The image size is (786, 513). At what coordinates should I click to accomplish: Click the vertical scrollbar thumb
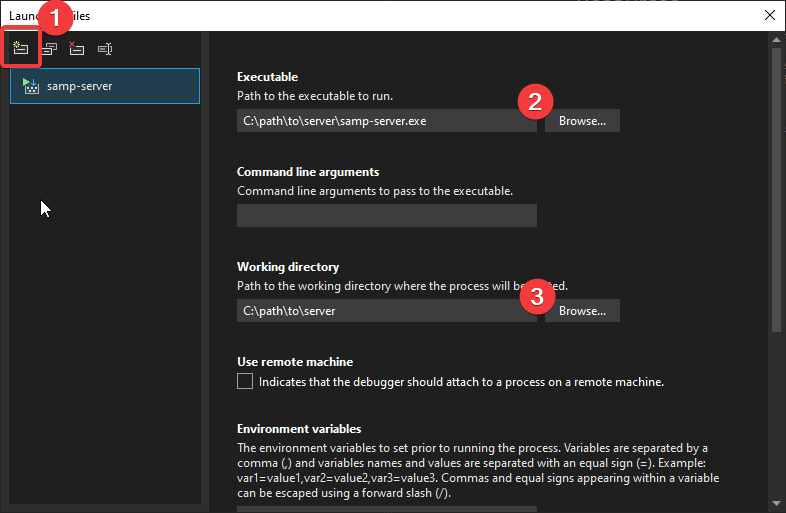777,190
